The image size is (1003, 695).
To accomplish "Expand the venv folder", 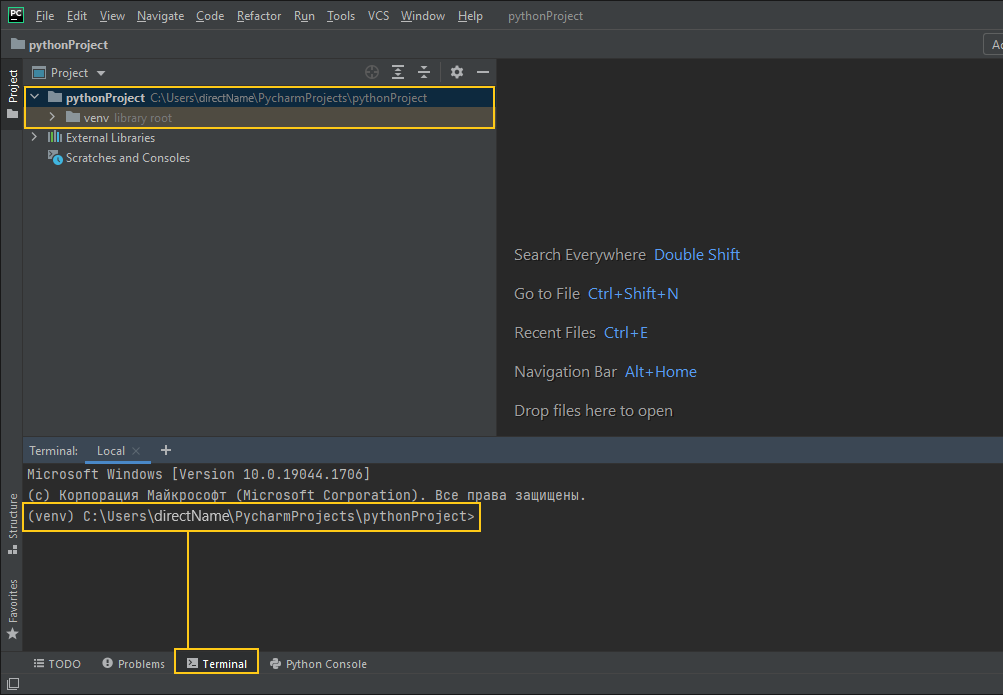I will click(52, 117).
